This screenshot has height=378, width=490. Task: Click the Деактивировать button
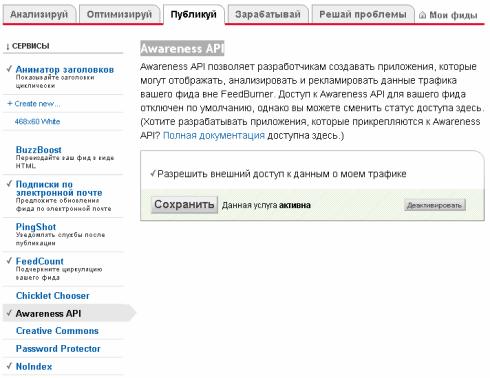(435, 205)
